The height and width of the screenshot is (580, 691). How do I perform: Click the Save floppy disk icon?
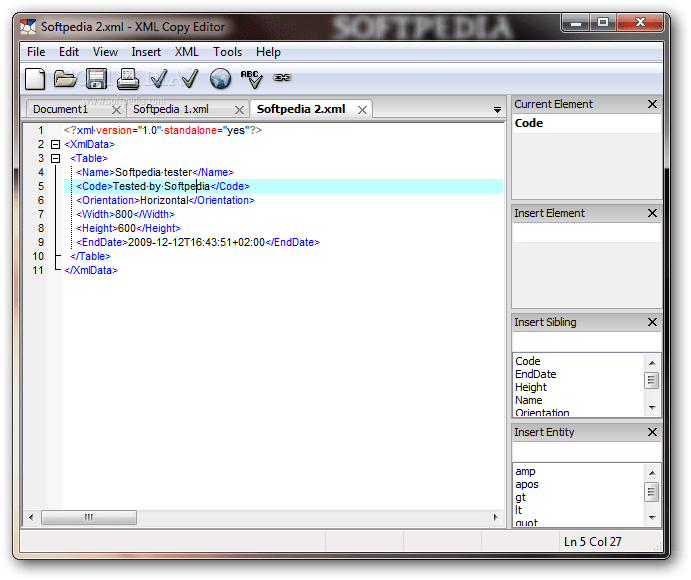(97, 79)
